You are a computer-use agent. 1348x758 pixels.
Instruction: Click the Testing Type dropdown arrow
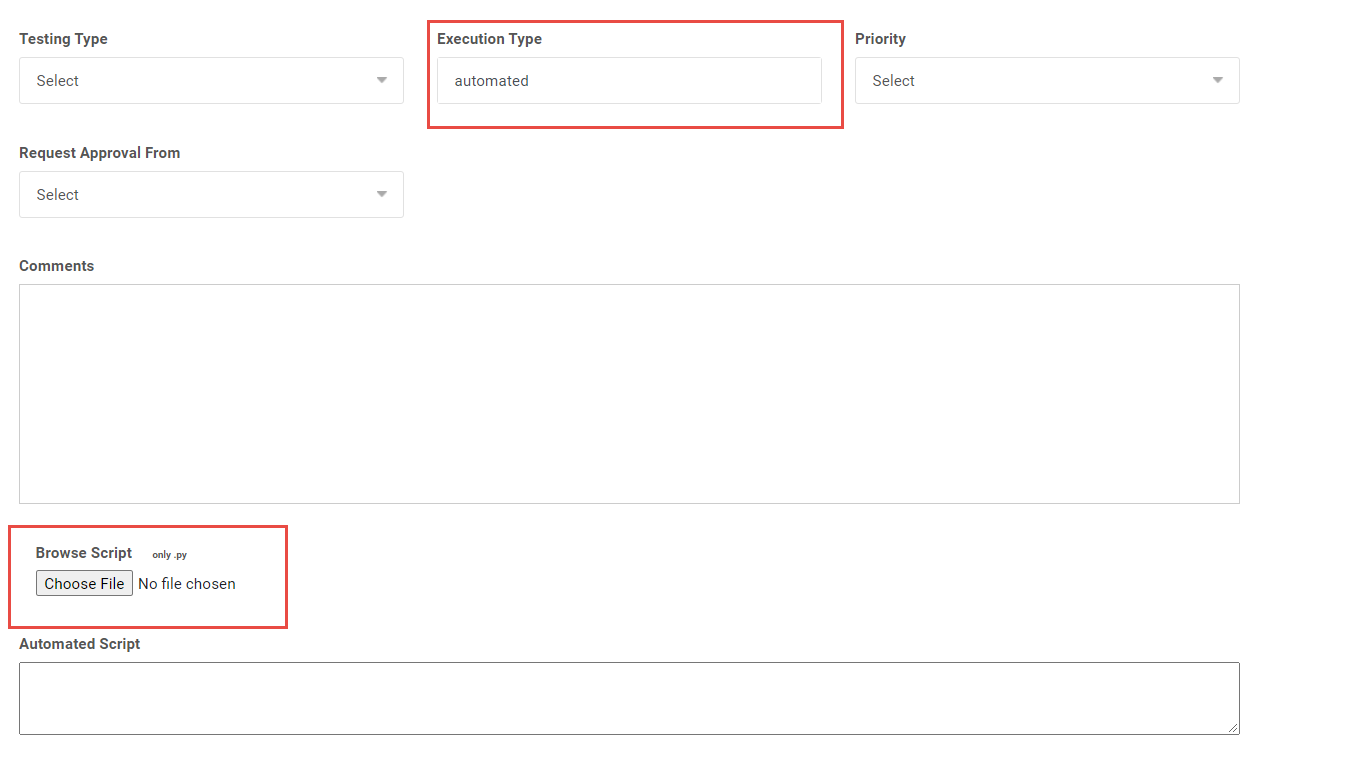point(382,80)
